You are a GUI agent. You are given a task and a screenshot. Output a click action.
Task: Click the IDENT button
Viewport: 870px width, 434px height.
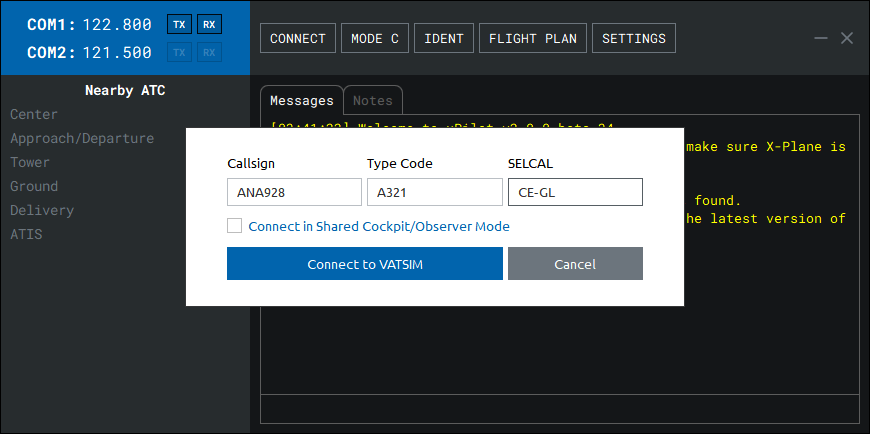point(444,38)
